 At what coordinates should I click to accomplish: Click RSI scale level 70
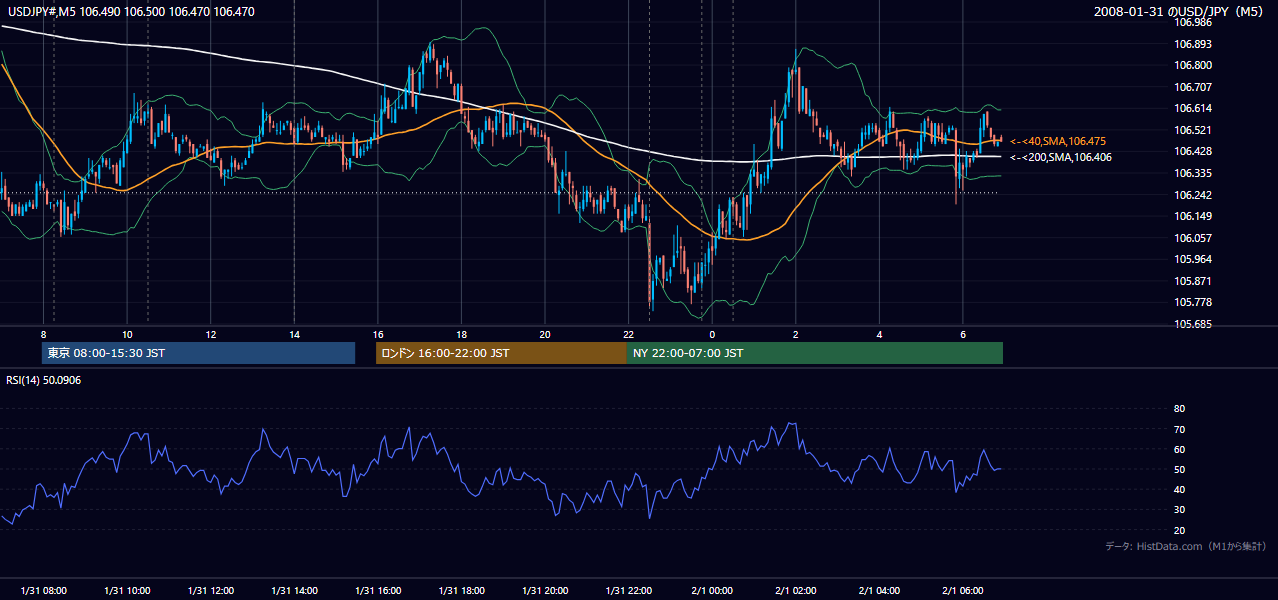1179,429
